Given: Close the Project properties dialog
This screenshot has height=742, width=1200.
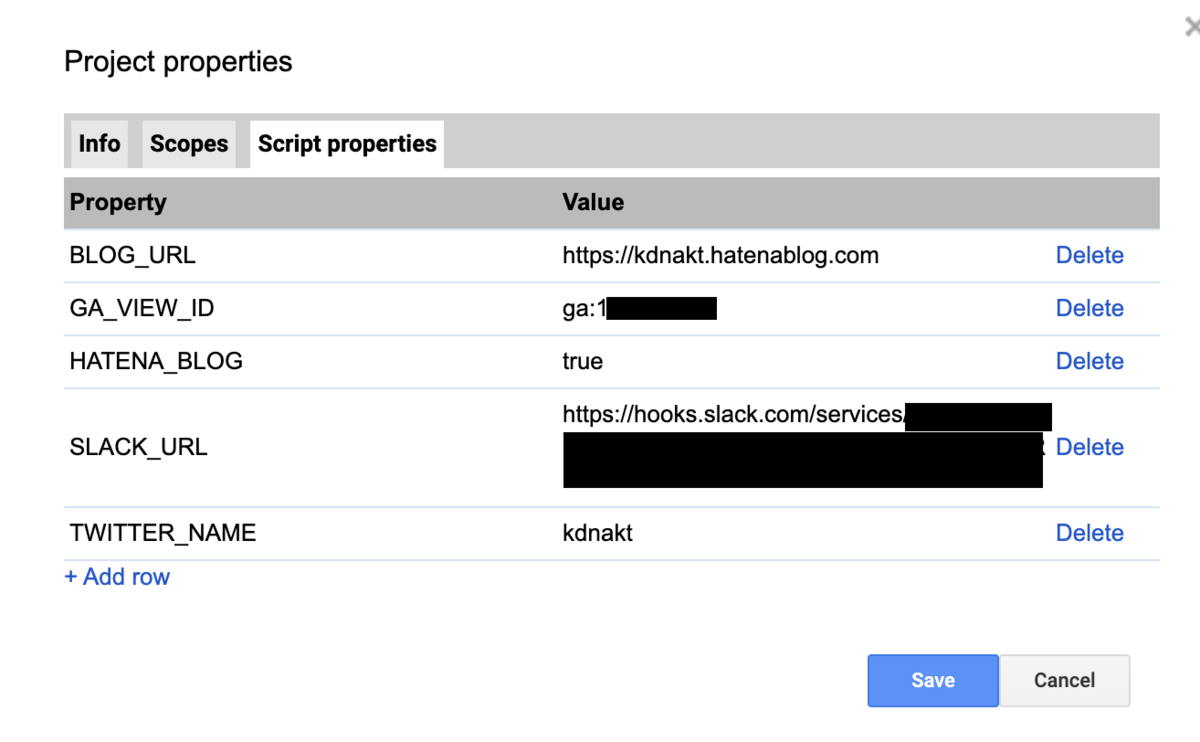Looking at the screenshot, I should pyautogui.click(x=1192, y=29).
